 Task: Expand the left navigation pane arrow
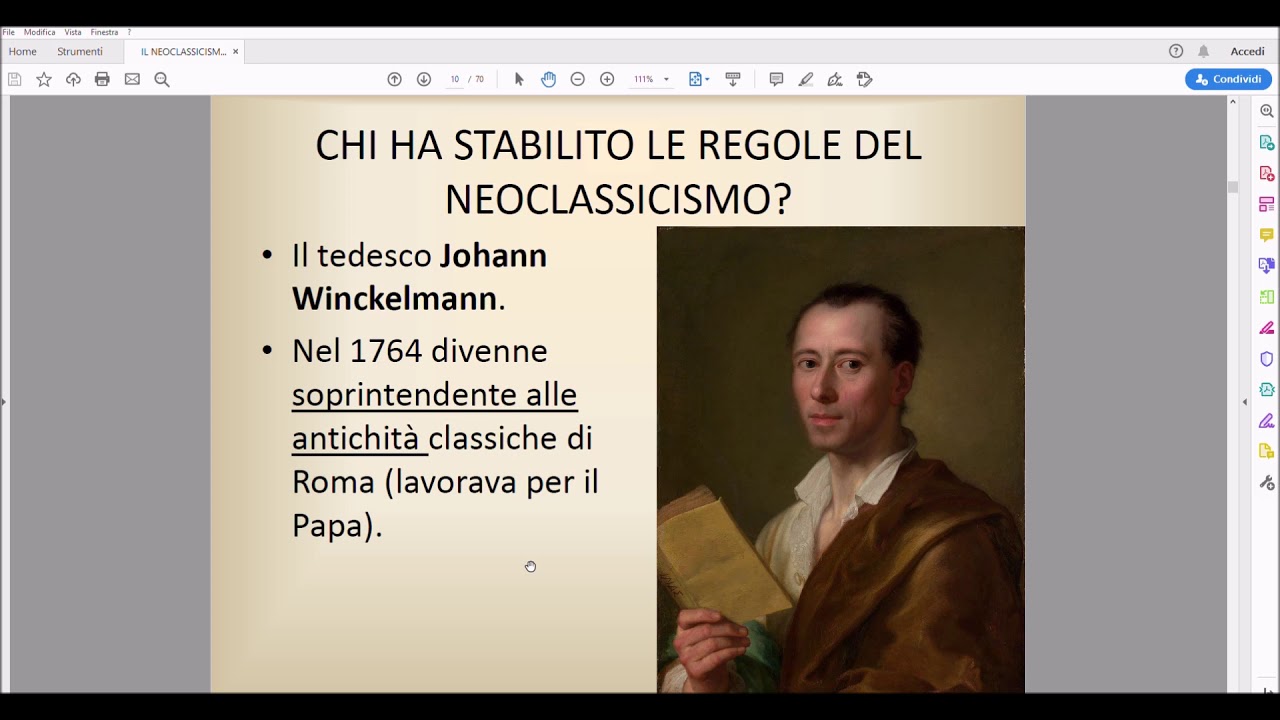pyautogui.click(x=3, y=402)
